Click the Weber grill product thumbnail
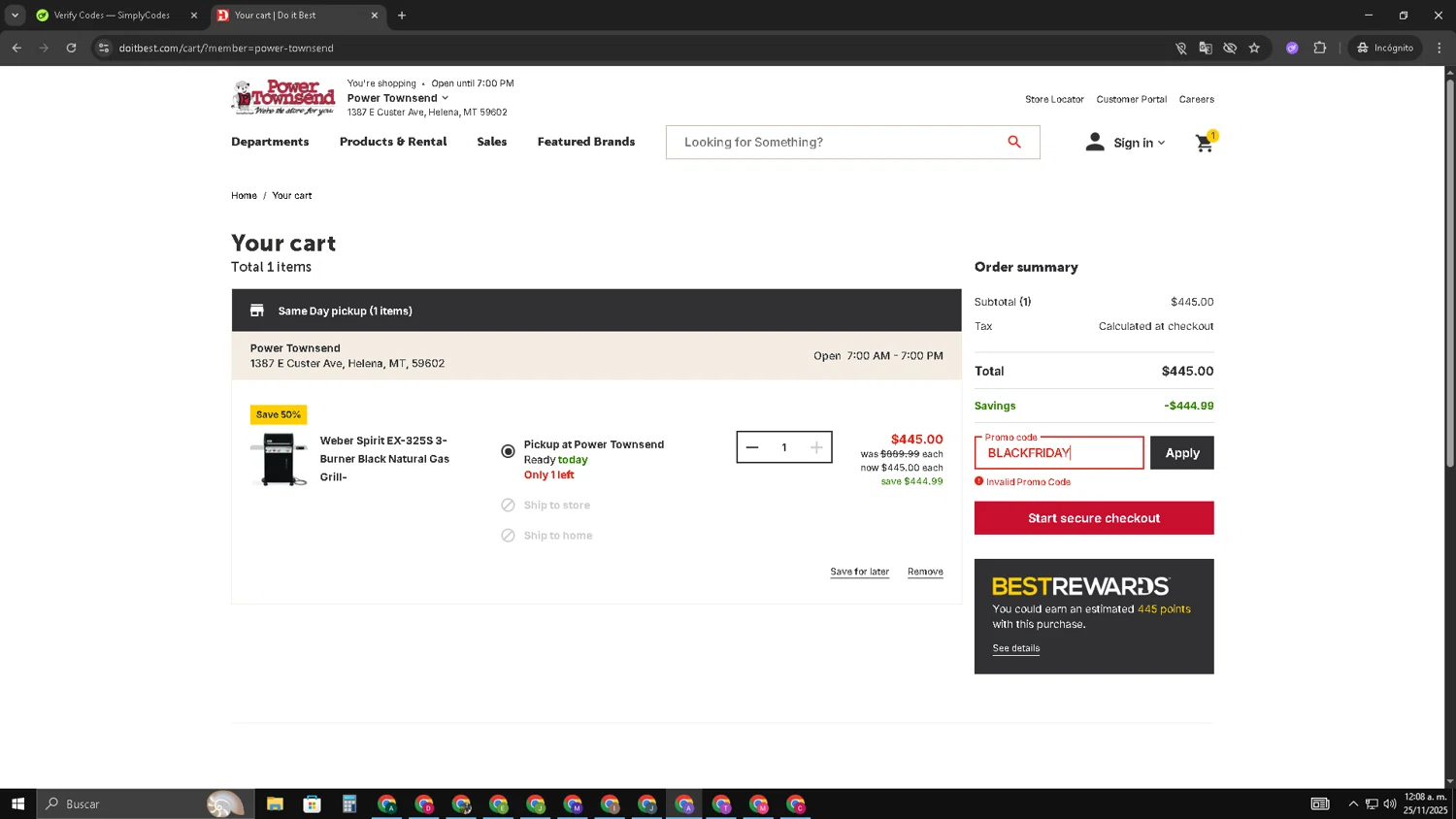 280,459
